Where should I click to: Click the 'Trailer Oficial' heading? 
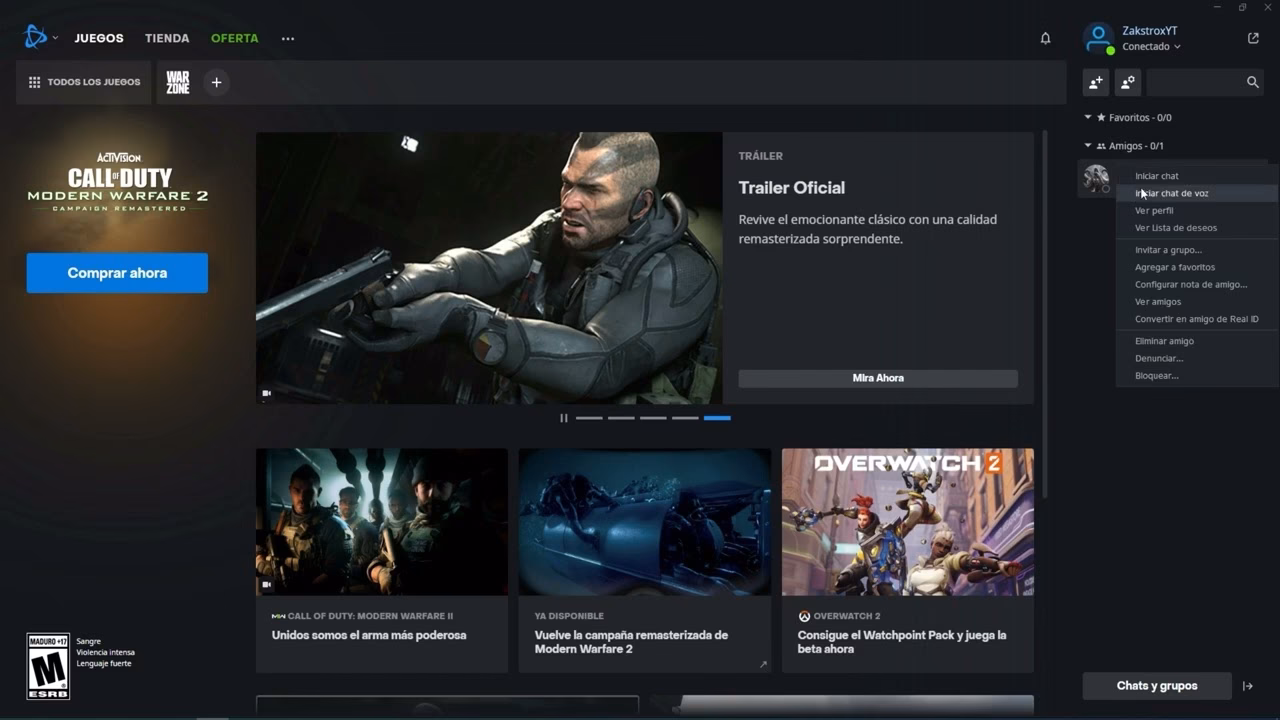(791, 188)
